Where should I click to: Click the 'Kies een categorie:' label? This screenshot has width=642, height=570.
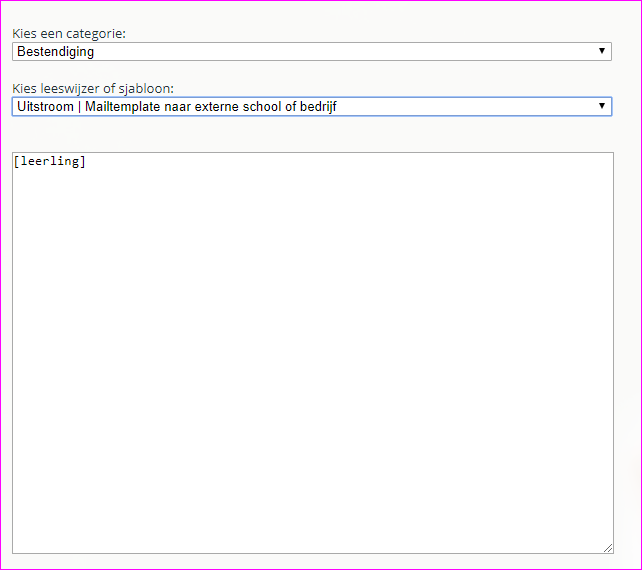click(x=69, y=34)
